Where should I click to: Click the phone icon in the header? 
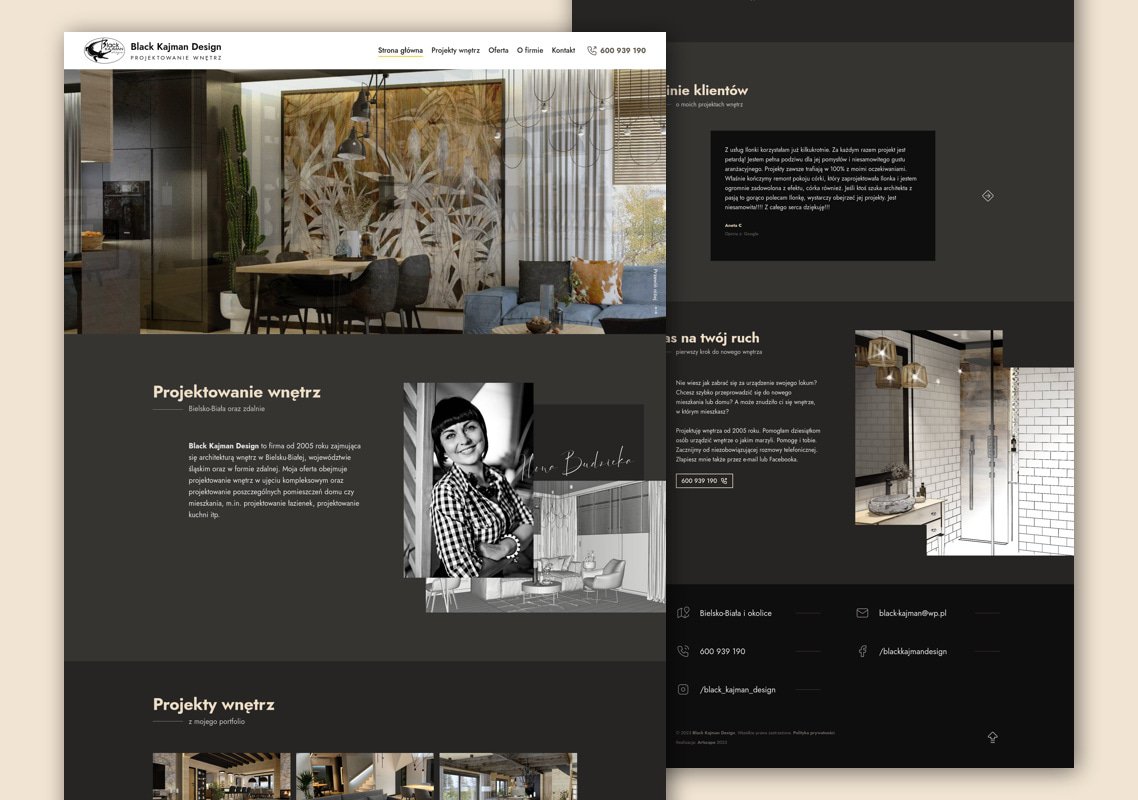pyautogui.click(x=592, y=50)
